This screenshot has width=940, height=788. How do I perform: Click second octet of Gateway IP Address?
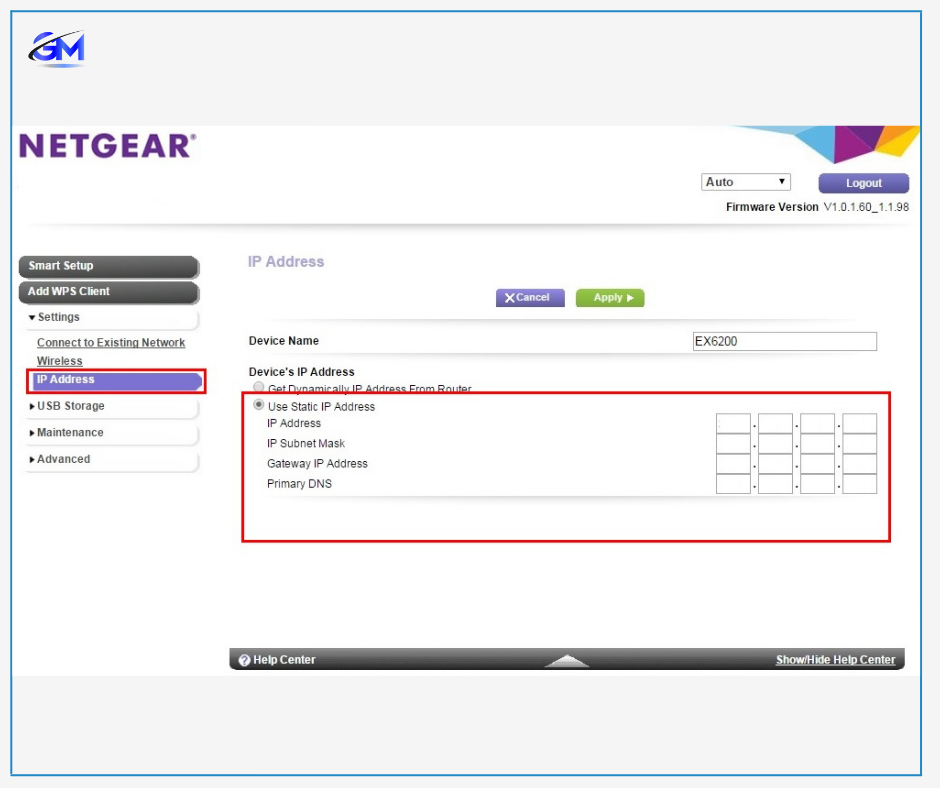pos(775,464)
